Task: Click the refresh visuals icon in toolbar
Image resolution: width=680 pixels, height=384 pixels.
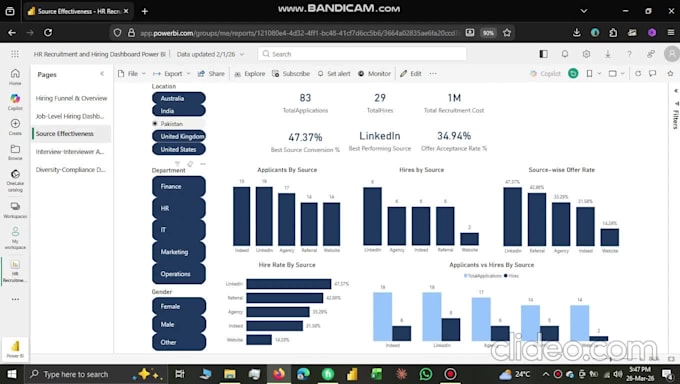Action: (x=638, y=73)
